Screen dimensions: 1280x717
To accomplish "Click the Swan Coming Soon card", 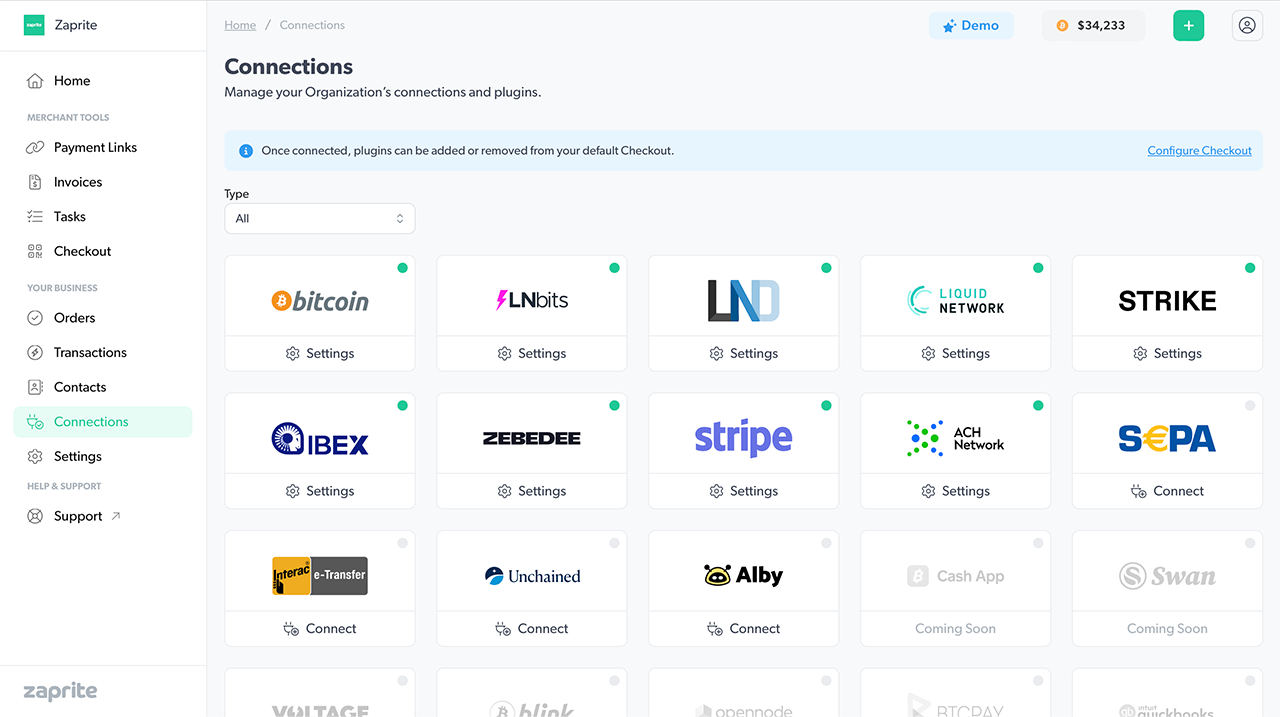I will (1167, 589).
